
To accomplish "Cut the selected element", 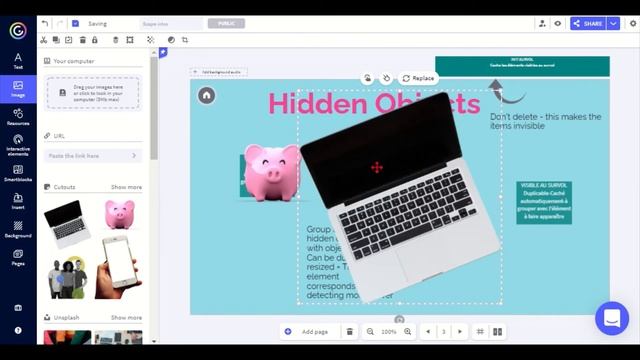I will point(44,40).
